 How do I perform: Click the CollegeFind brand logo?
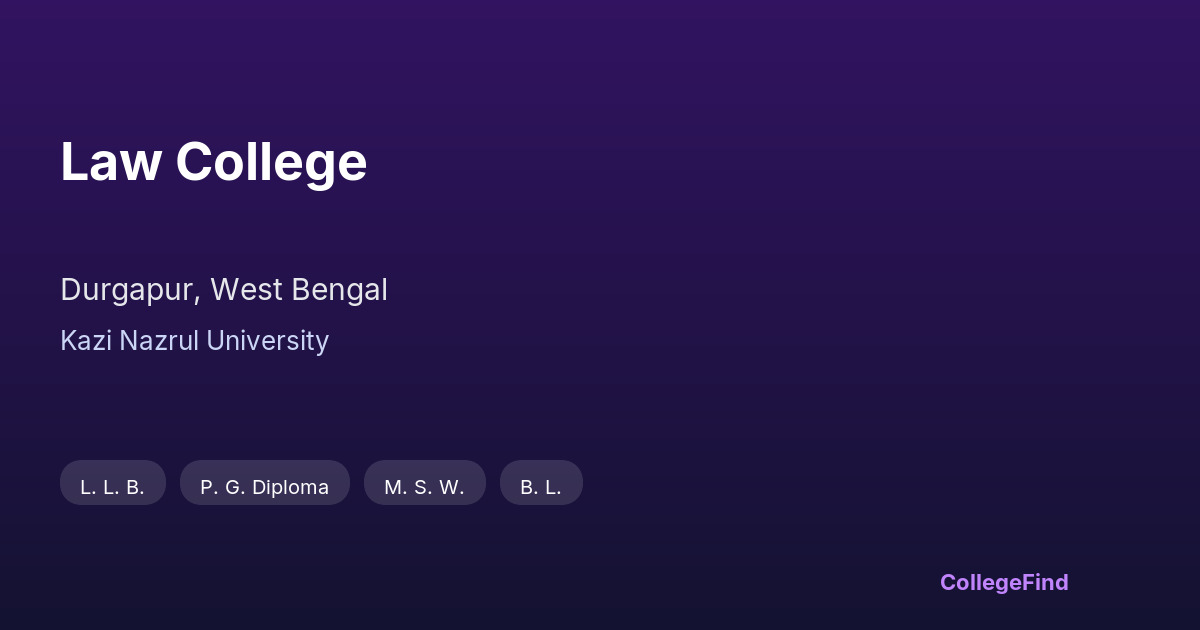1004,582
